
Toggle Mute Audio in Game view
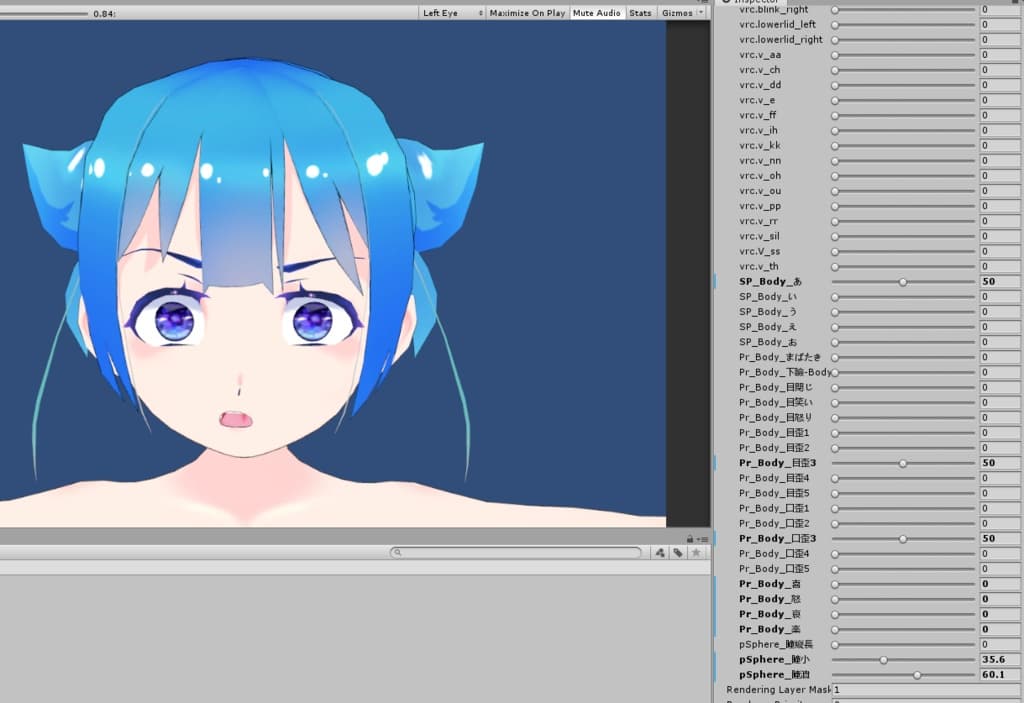pos(596,13)
